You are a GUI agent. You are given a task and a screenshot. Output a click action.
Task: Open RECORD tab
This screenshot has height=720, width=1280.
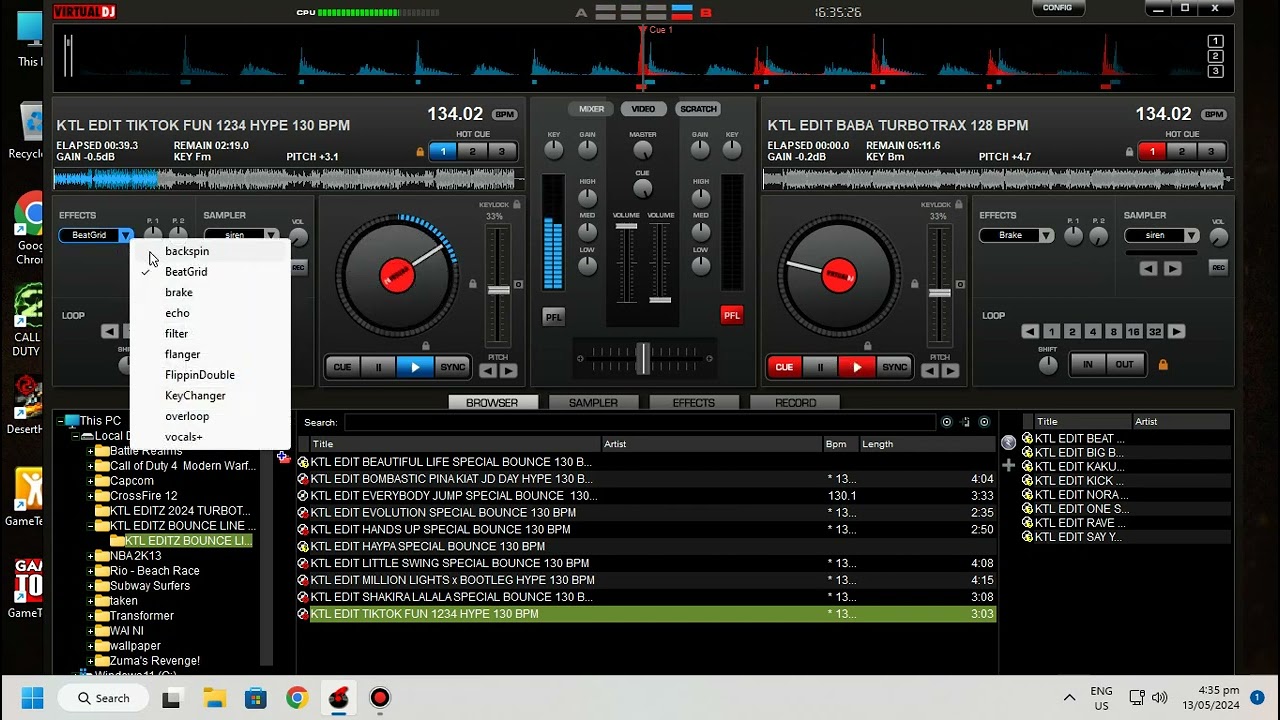click(796, 402)
